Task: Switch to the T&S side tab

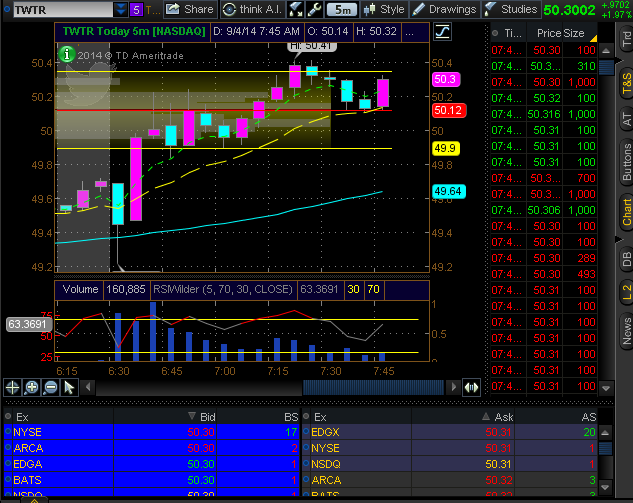Action: pyautogui.click(x=626, y=84)
